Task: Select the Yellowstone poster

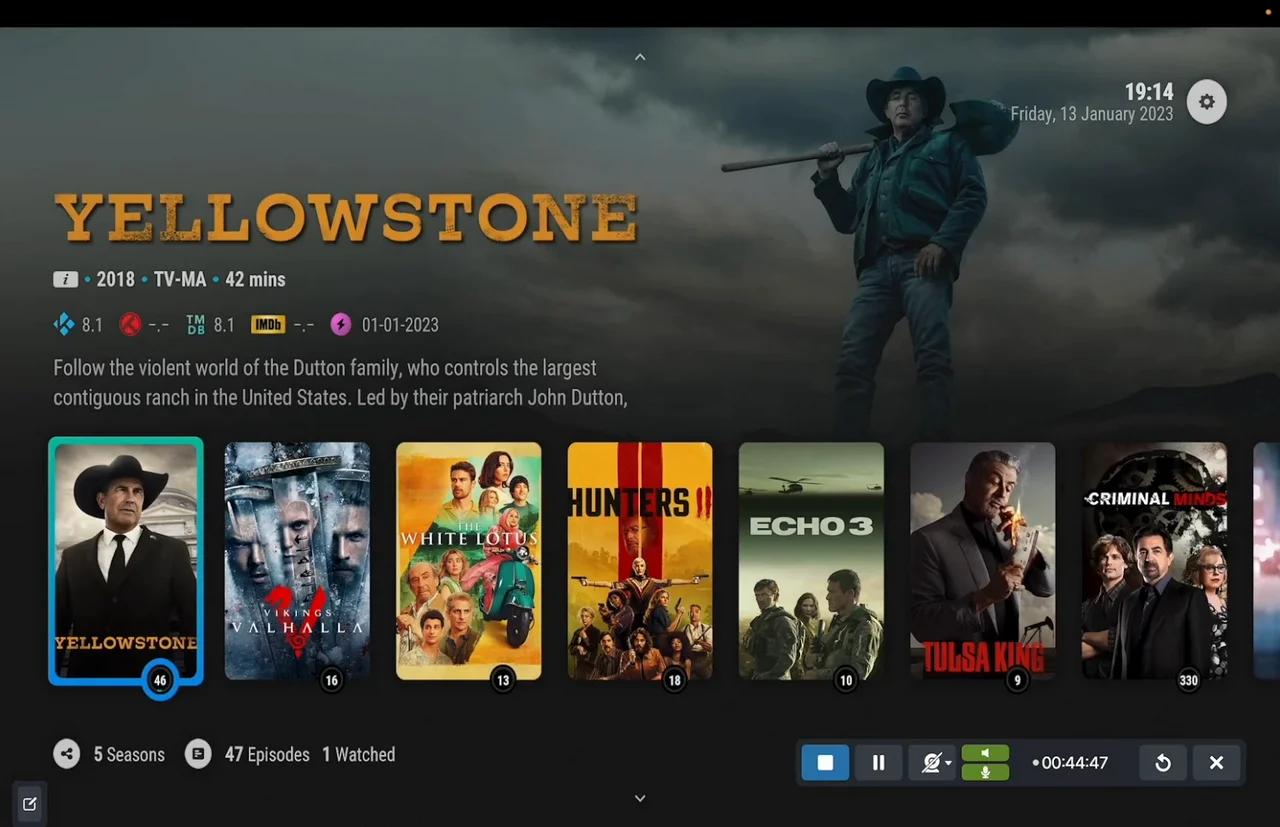Action: click(x=126, y=561)
